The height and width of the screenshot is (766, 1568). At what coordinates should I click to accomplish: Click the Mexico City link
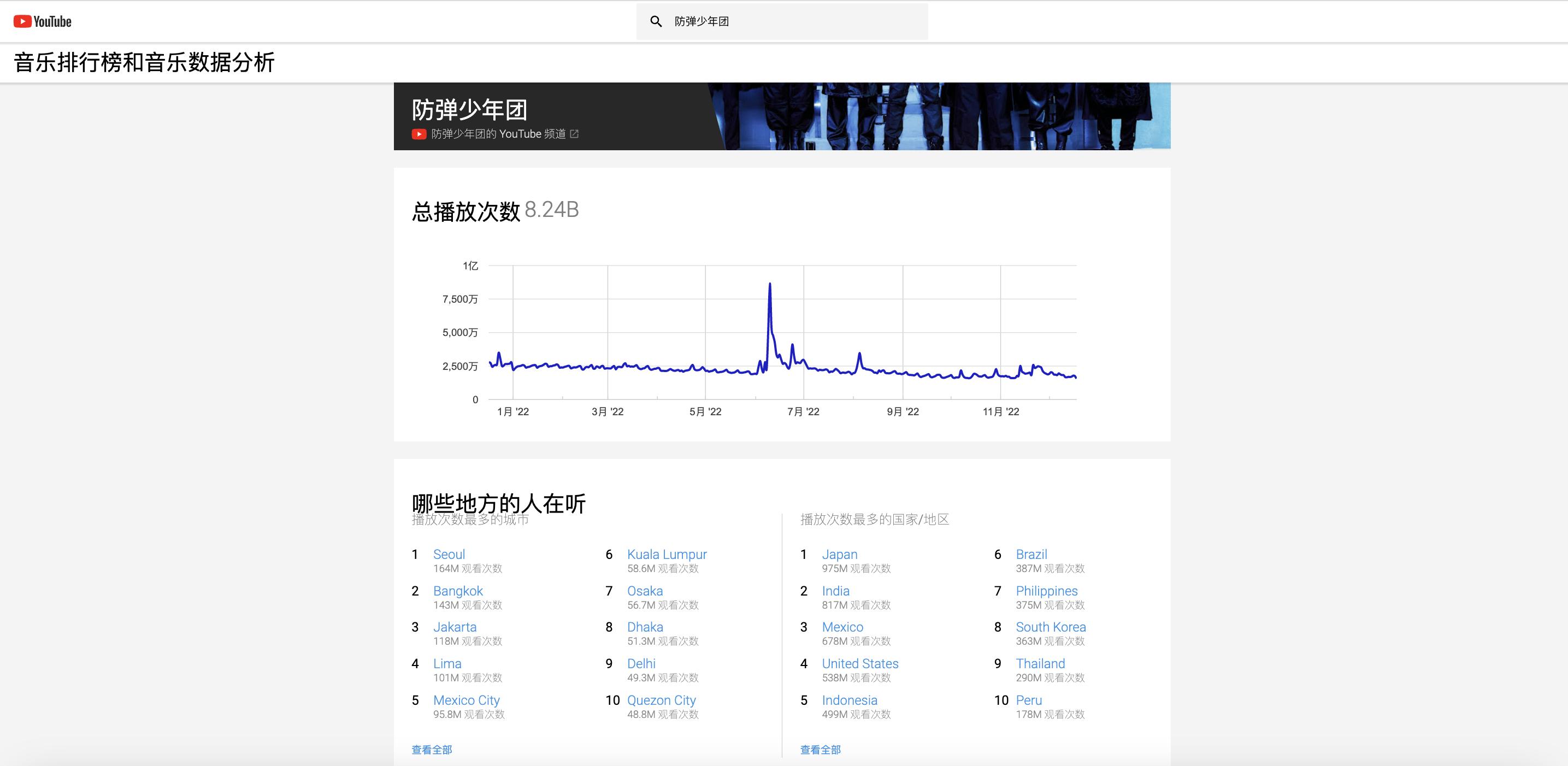466,700
